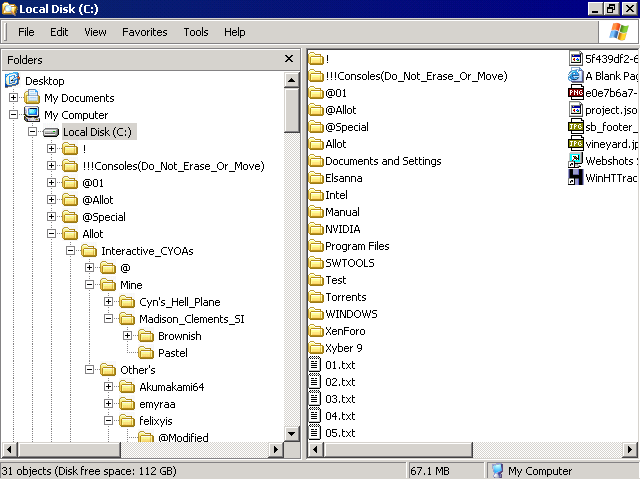Click the folder tree scroll-down arrow

point(291,433)
